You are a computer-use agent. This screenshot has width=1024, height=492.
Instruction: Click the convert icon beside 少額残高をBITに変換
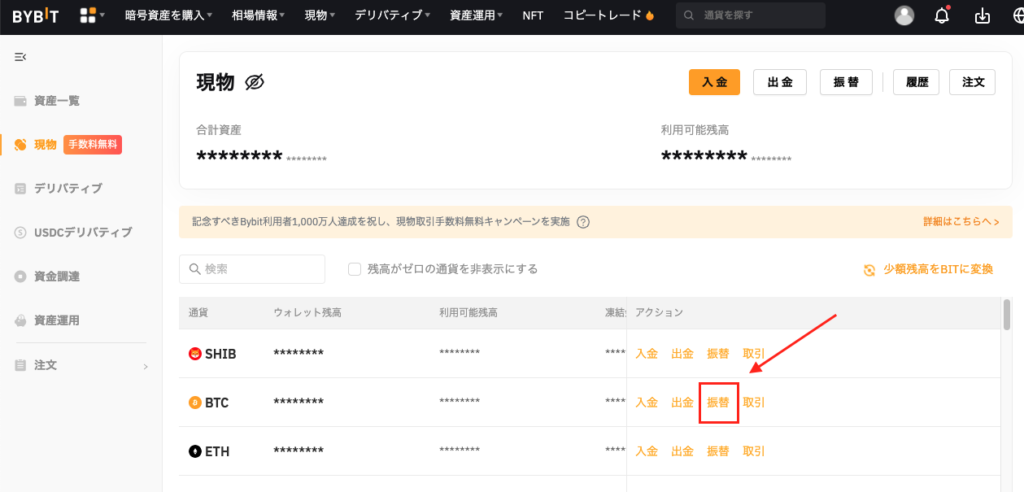[869, 270]
